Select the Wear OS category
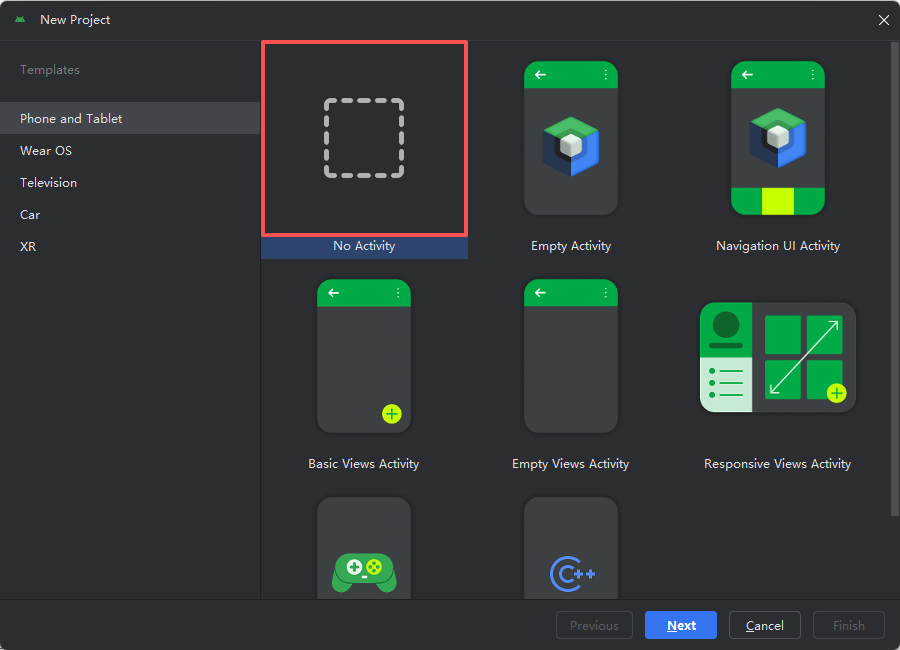900x650 pixels. point(45,150)
